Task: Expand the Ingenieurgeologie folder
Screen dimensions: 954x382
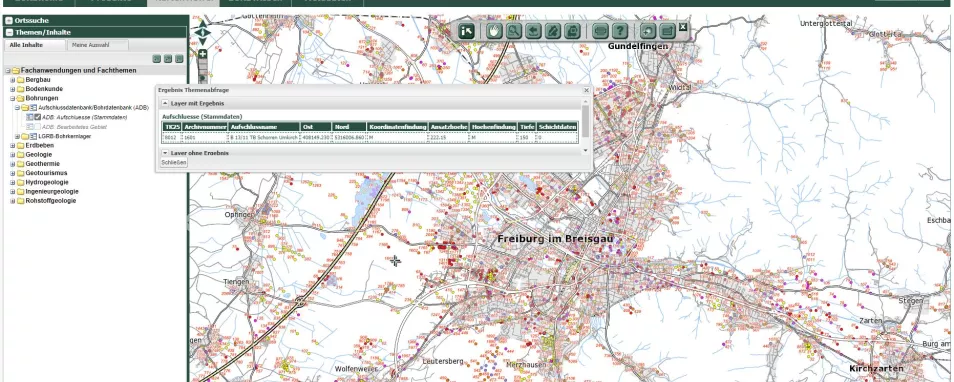Action: click(x=13, y=191)
